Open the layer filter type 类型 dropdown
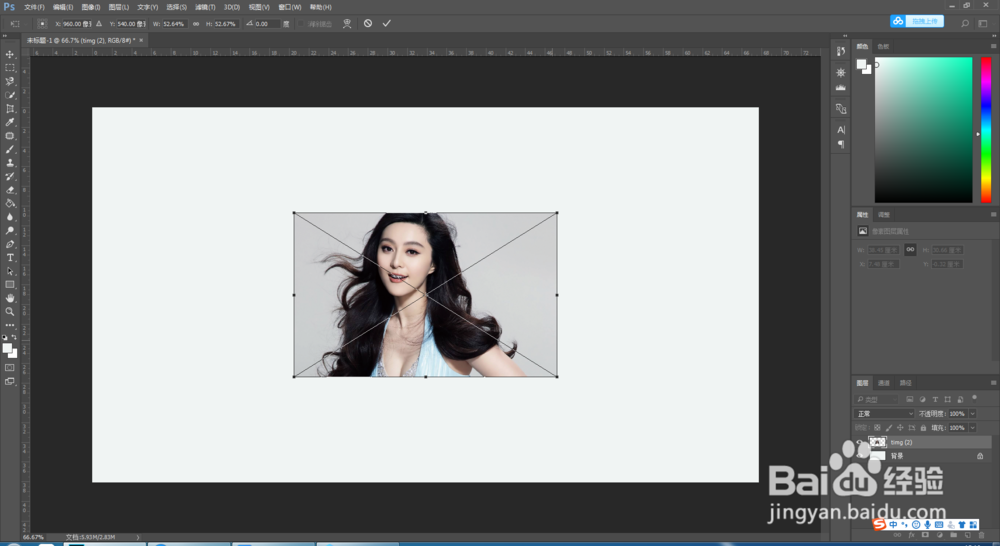 (x=876, y=399)
